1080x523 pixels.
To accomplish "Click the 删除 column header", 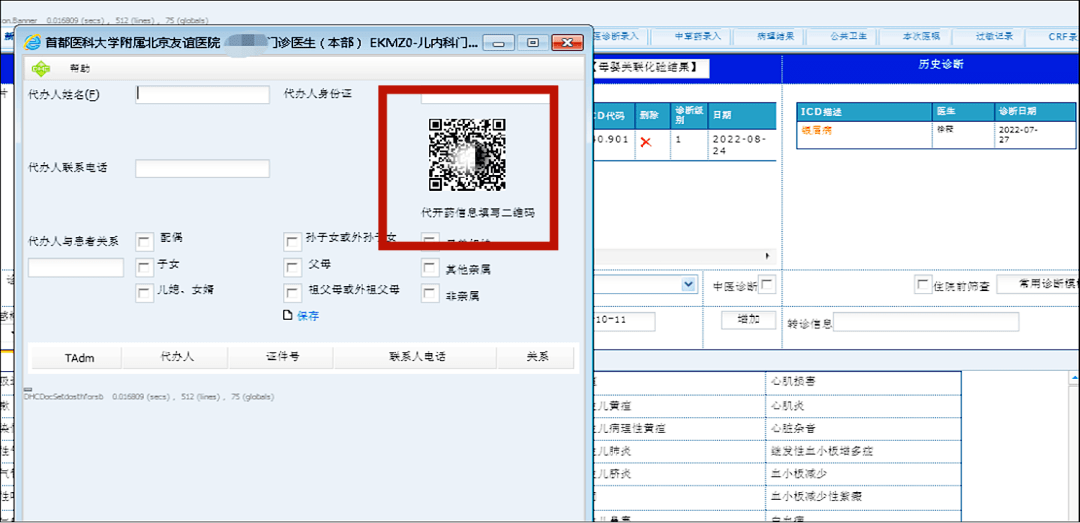I will pos(653,114).
